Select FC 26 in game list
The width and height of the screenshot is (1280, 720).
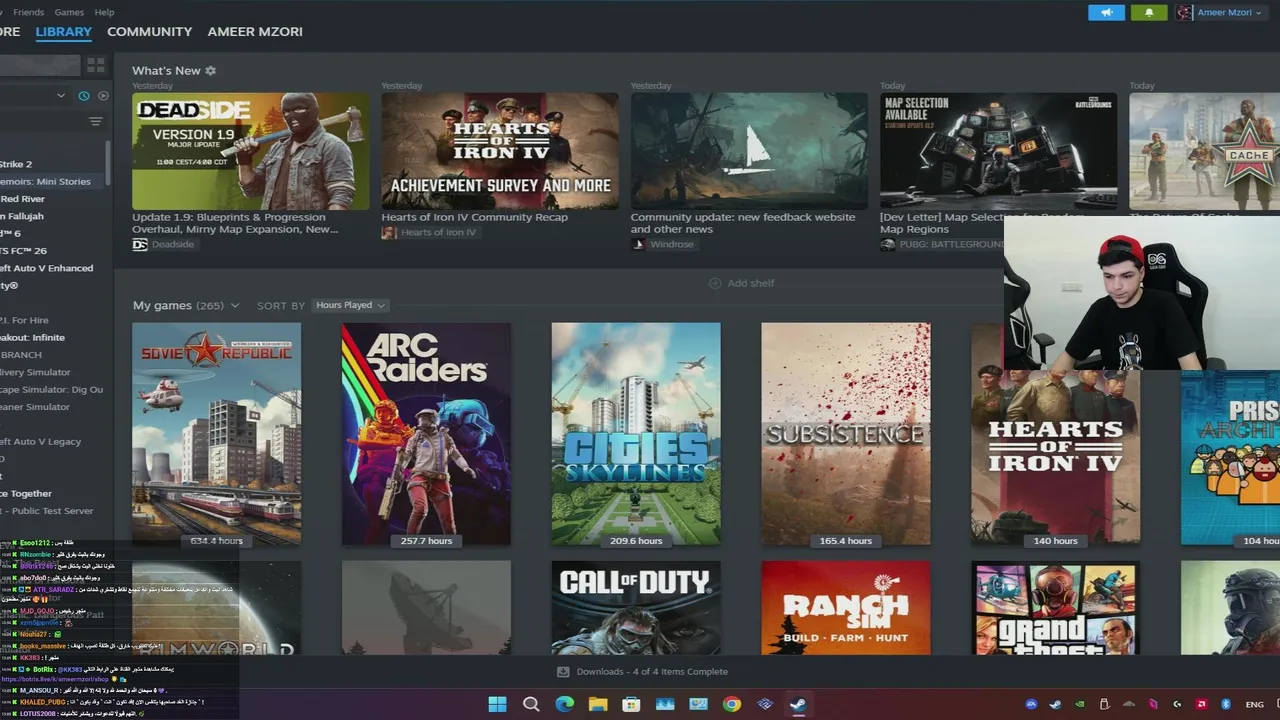[x=23, y=251]
